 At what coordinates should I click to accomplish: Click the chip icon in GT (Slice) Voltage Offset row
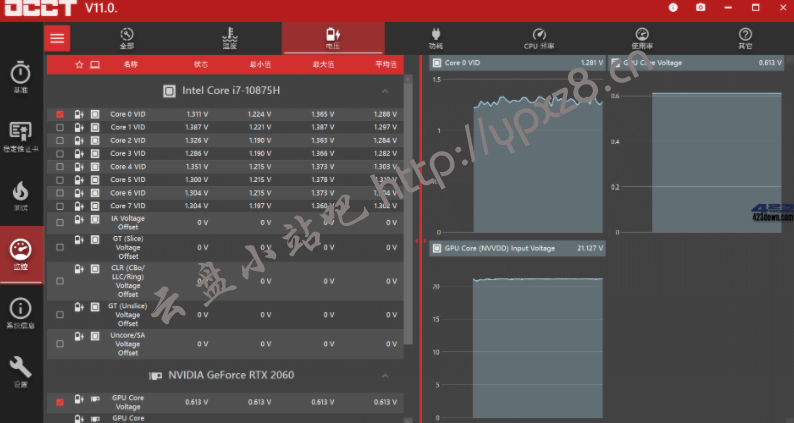click(95, 240)
